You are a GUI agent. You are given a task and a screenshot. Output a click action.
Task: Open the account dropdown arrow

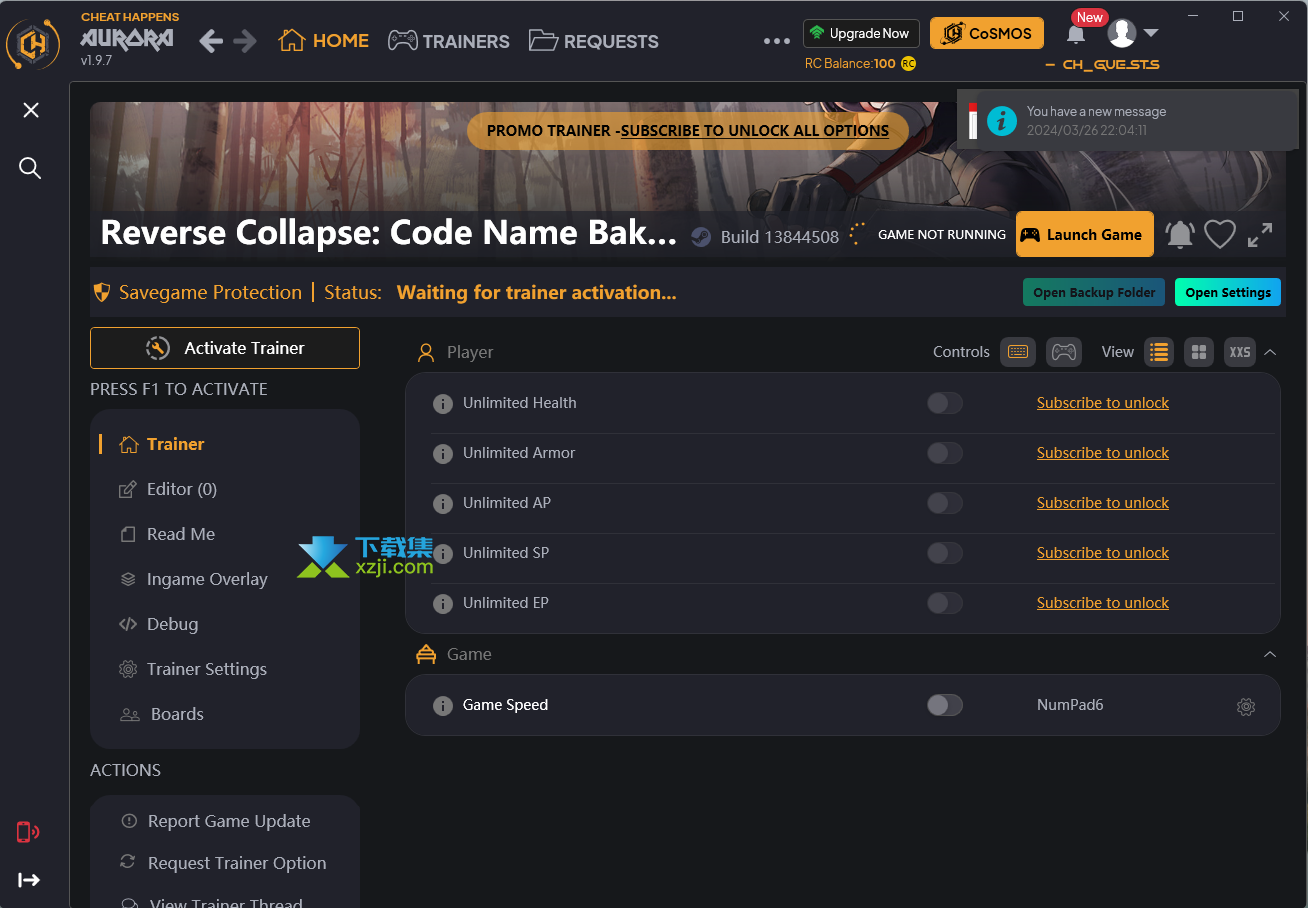(1151, 33)
